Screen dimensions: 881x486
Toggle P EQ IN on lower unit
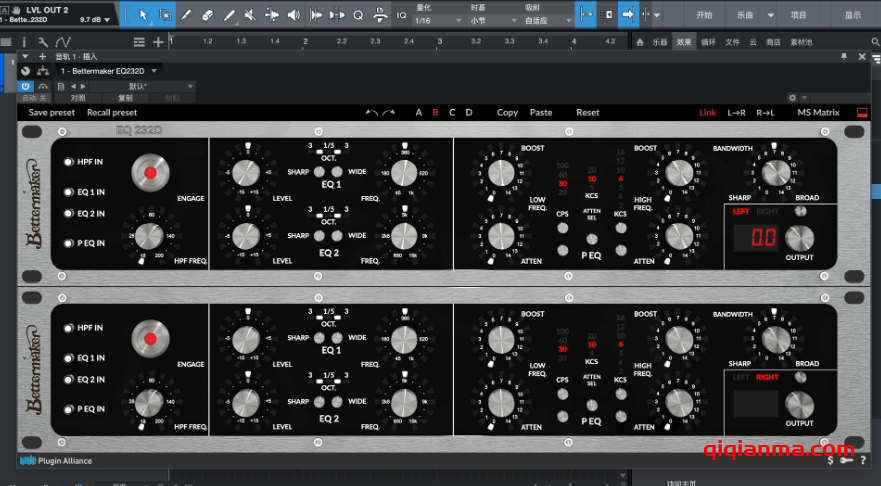(69, 409)
